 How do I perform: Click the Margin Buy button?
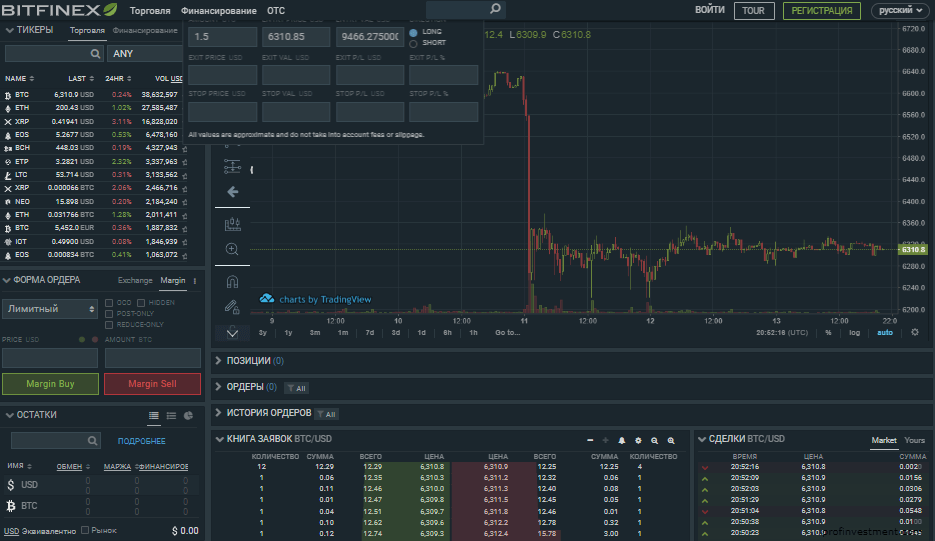[x=50, y=384]
